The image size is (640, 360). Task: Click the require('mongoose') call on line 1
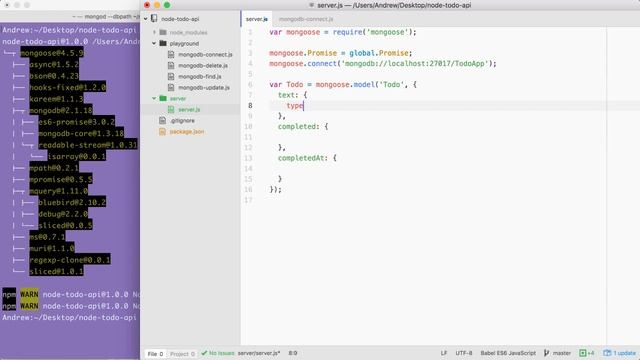click(372, 32)
